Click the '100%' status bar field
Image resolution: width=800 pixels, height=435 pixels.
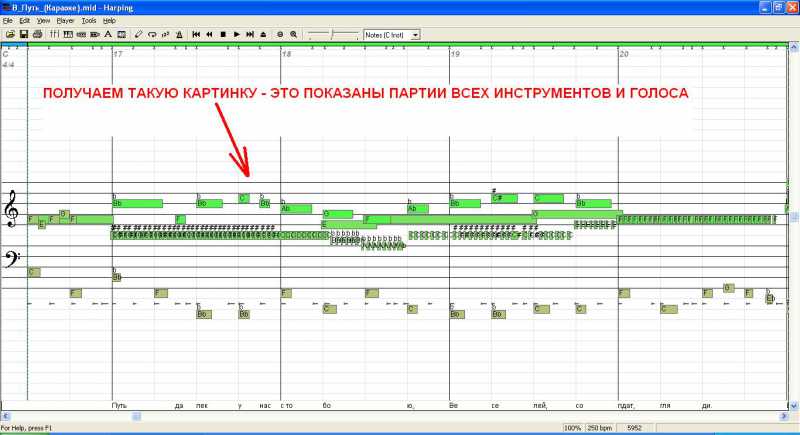[x=572, y=428]
